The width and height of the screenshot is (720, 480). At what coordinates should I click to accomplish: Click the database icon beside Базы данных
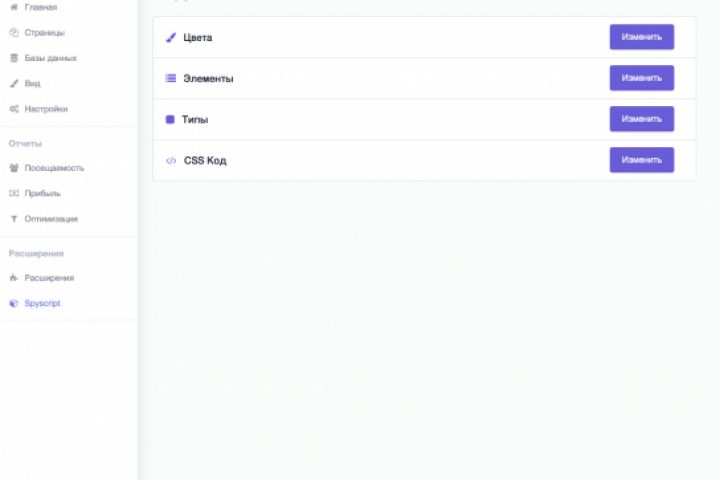pyautogui.click(x=14, y=58)
